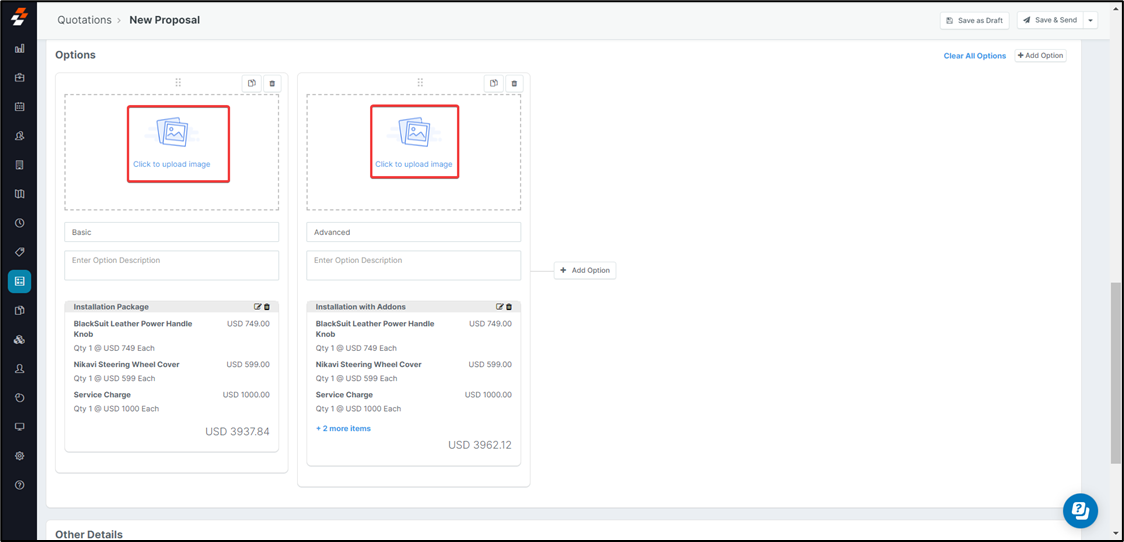Open the monitor sidebar icon
This screenshot has width=1124, height=542.
(19, 427)
